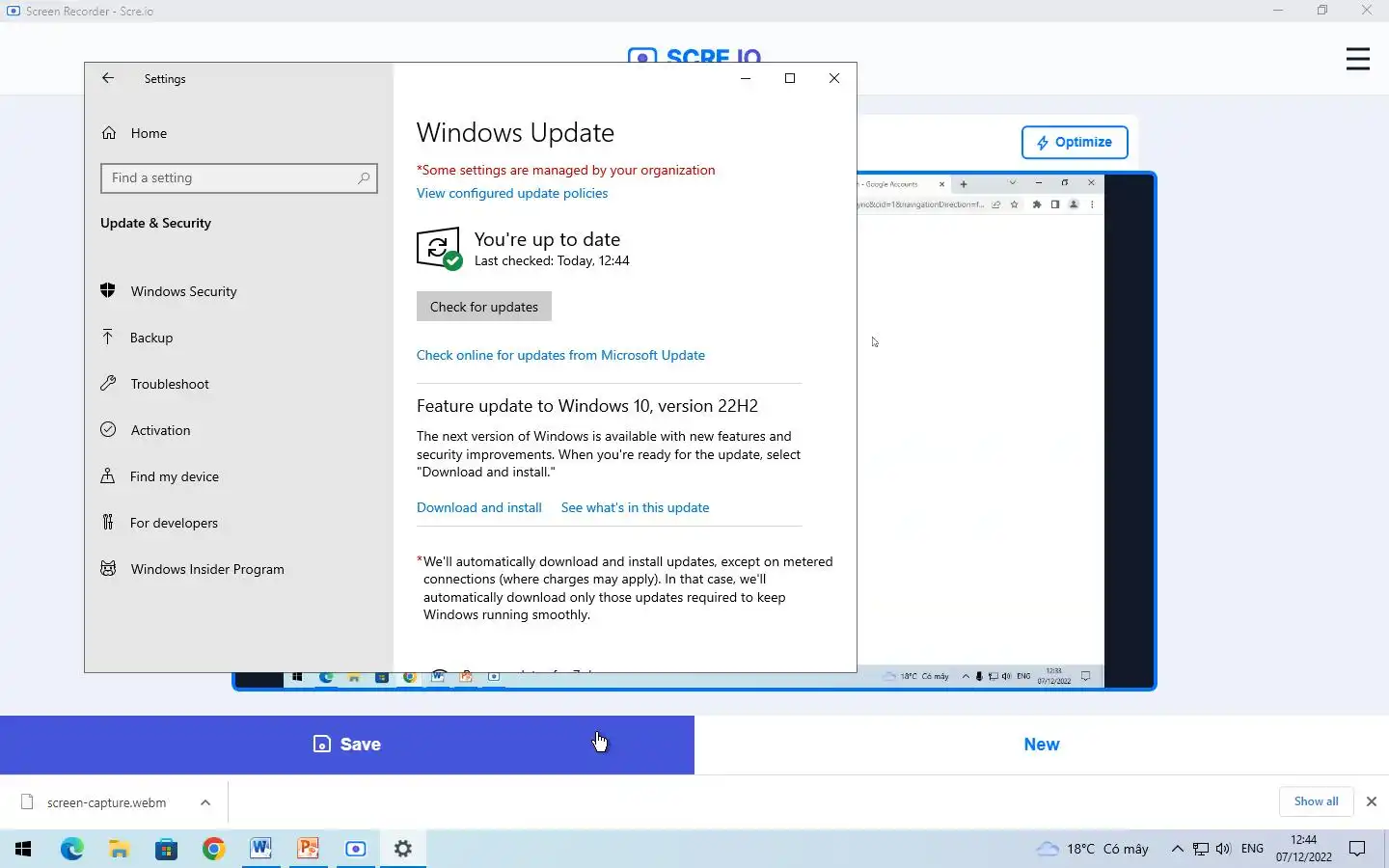The width and height of the screenshot is (1389, 868).
Task: Open the Windows Start menu
Action: (23, 849)
